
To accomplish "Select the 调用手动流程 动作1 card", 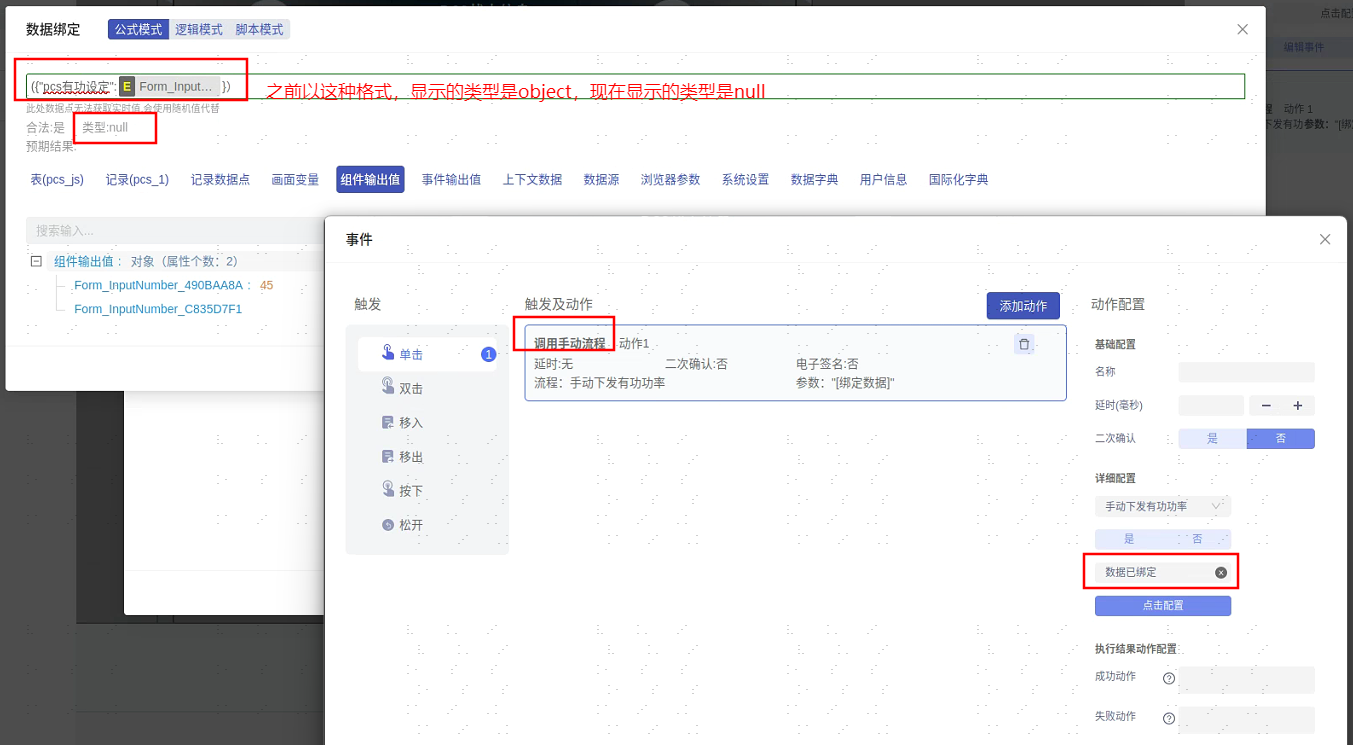I will coord(795,362).
